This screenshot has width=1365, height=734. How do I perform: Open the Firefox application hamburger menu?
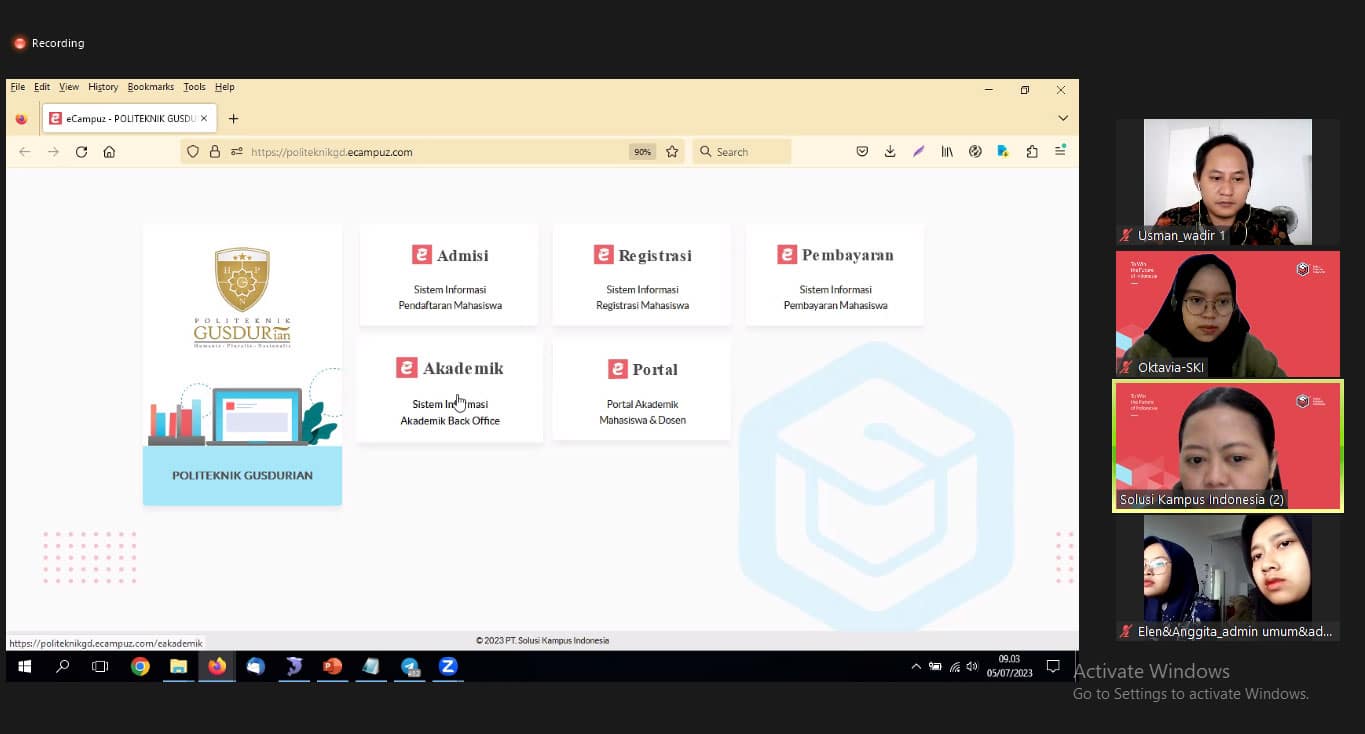1060,151
